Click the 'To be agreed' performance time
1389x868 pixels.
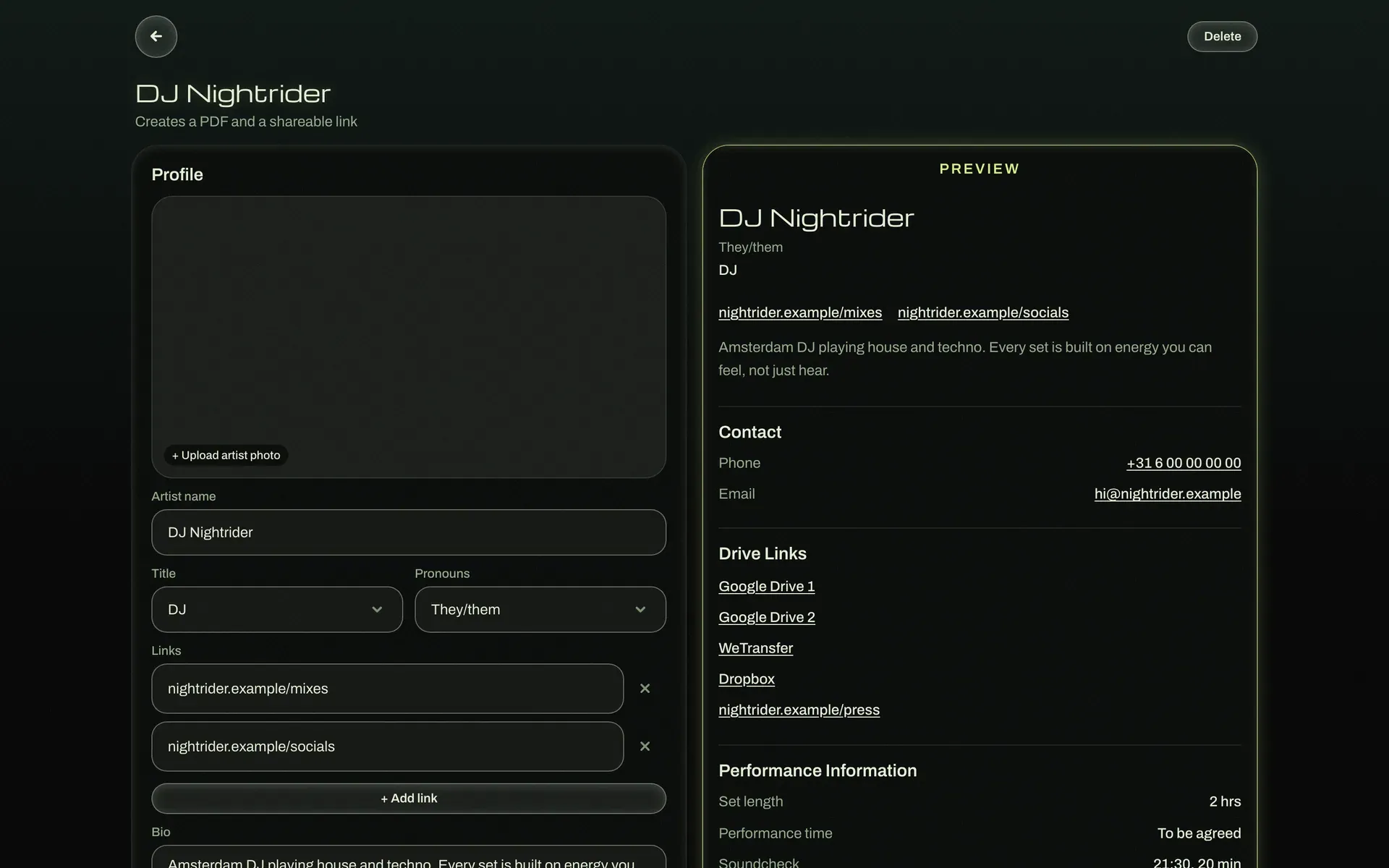click(1199, 833)
